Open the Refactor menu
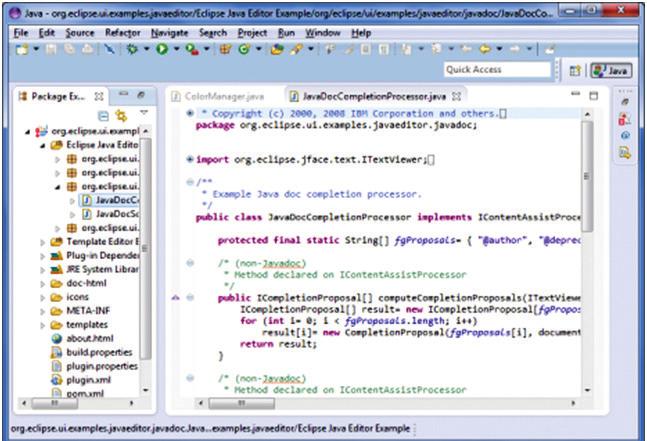The width and height of the screenshot is (647, 441). point(123,33)
